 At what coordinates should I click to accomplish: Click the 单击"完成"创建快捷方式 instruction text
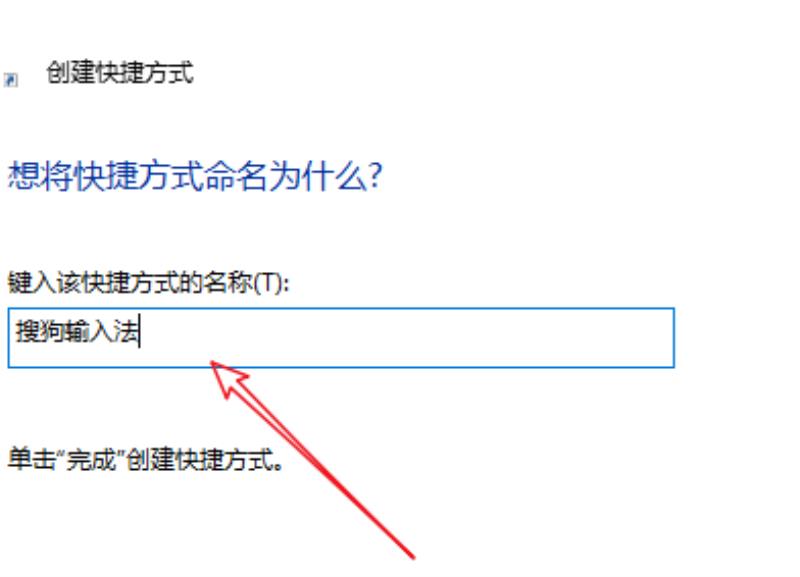click(x=145, y=459)
